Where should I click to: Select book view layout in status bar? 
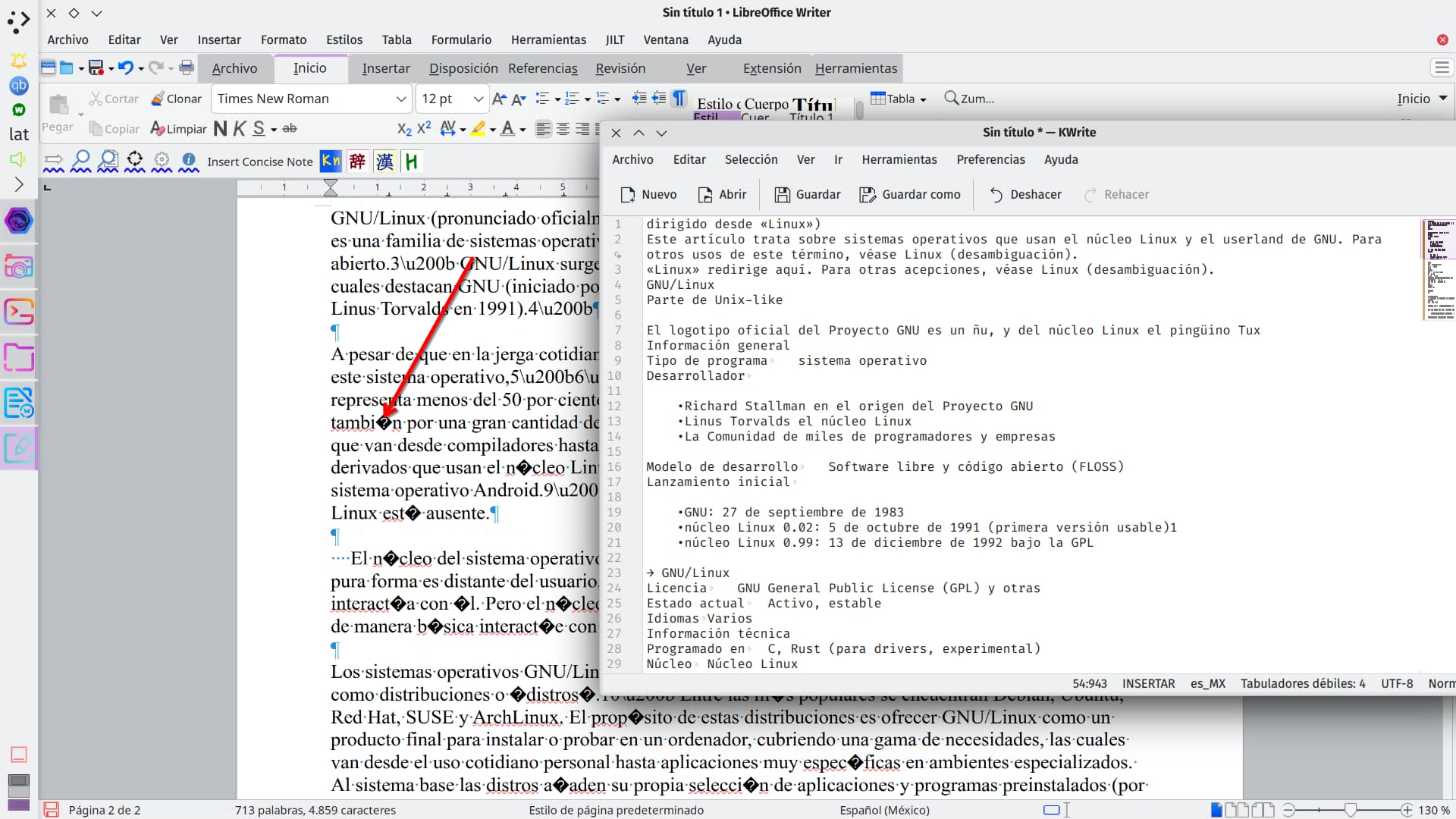pos(1263,810)
